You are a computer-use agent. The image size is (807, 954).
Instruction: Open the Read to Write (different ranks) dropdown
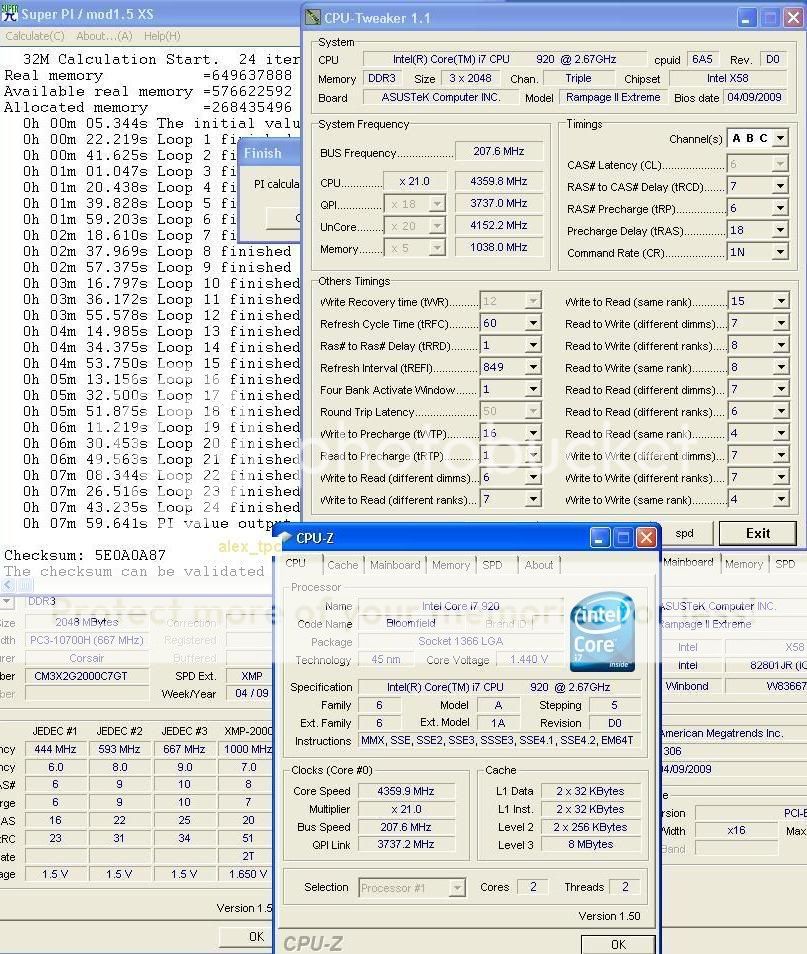click(x=780, y=345)
